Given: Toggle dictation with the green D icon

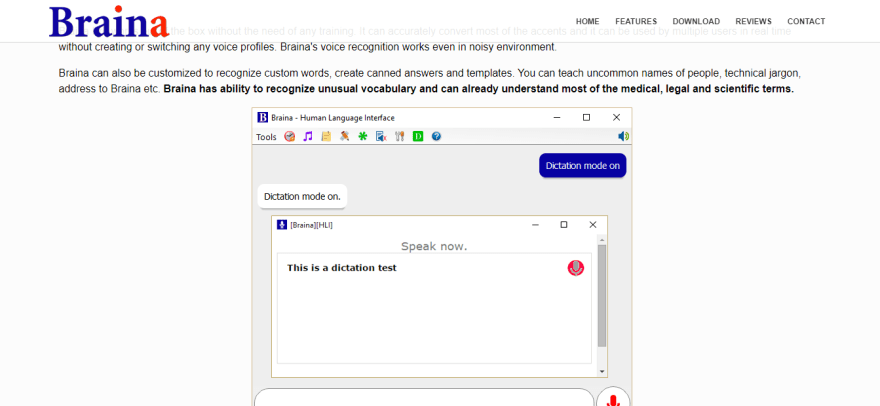Looking at the screenshot, I should [418, 136].
